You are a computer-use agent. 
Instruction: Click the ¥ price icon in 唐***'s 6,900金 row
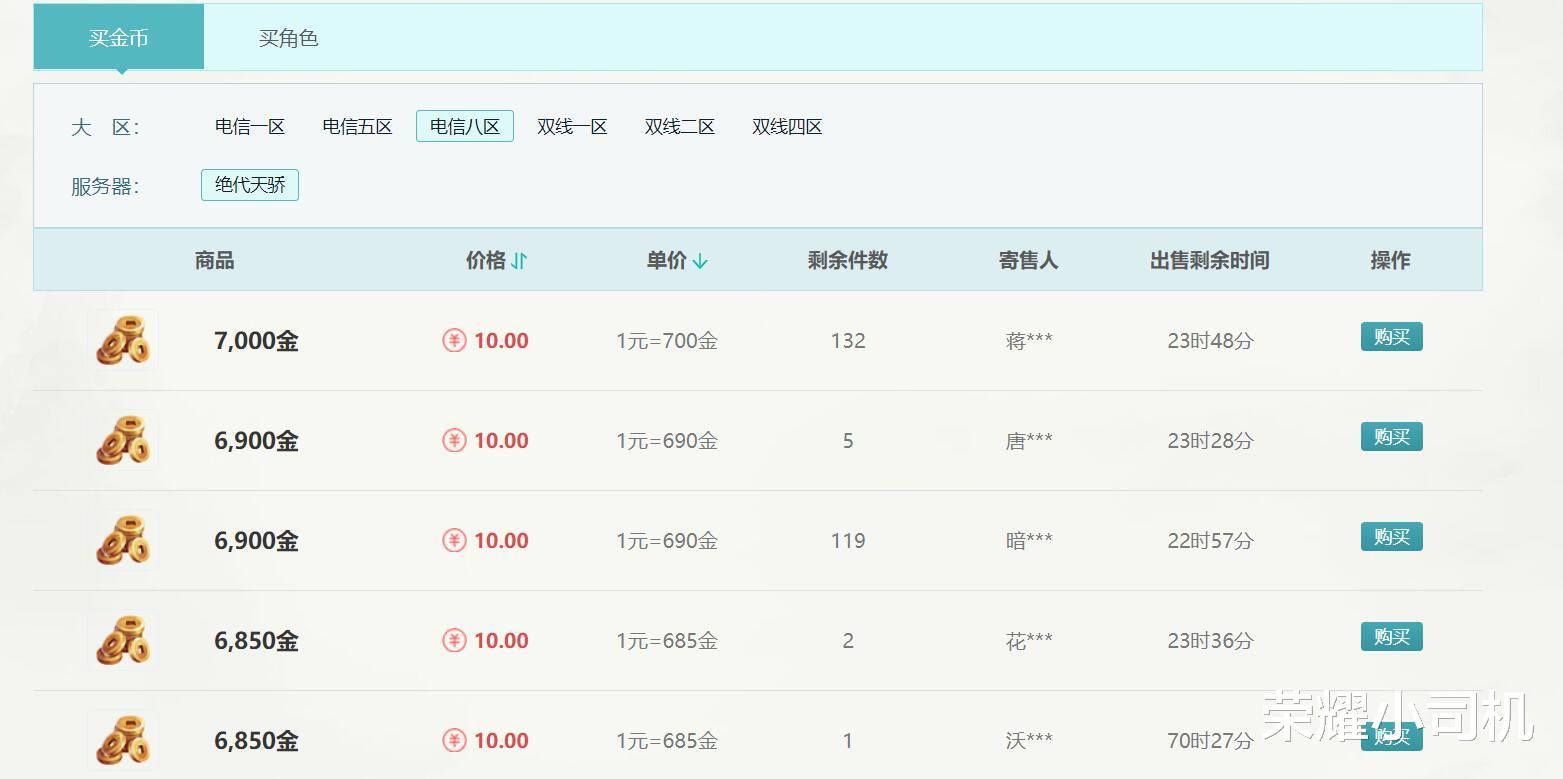pyautogui.click(x=453, y=440)
